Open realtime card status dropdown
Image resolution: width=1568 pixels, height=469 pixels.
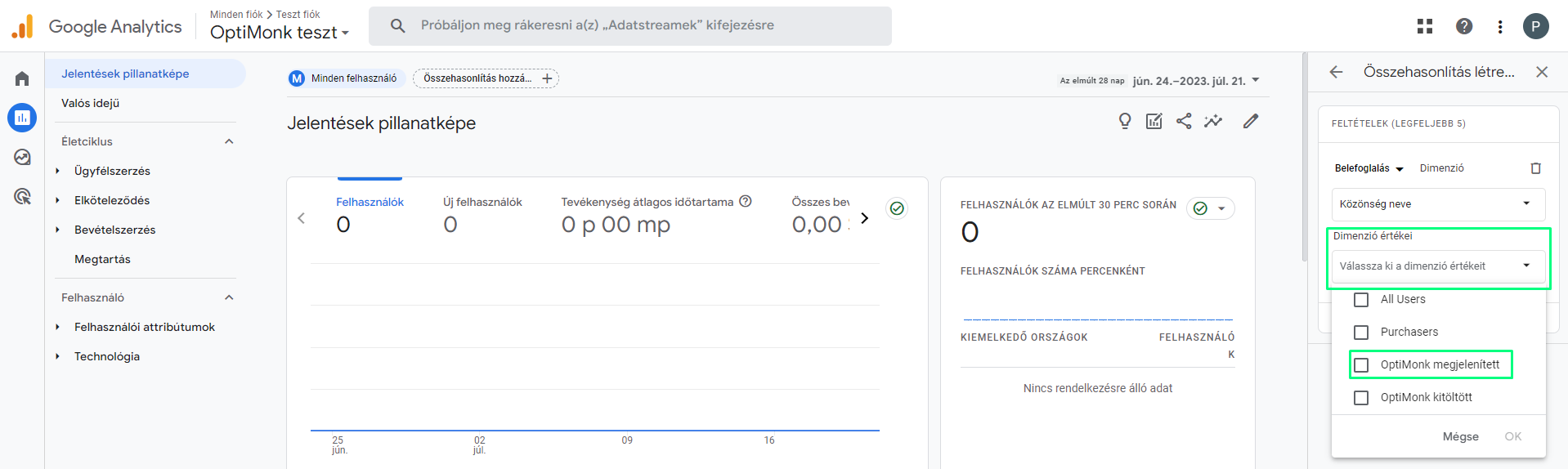(x=1211, y=208)
